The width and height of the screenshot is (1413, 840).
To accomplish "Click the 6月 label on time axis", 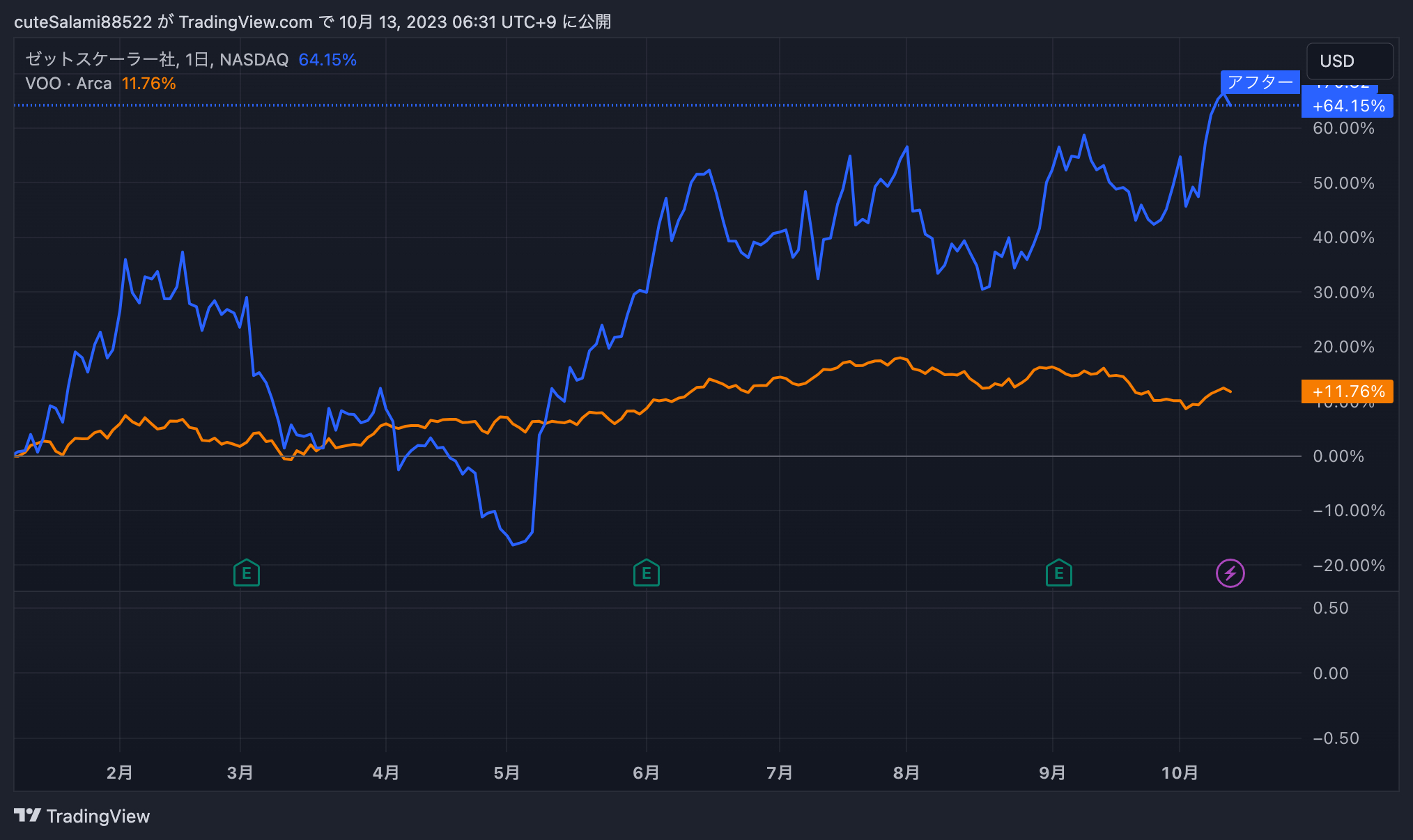I will 646,772.
